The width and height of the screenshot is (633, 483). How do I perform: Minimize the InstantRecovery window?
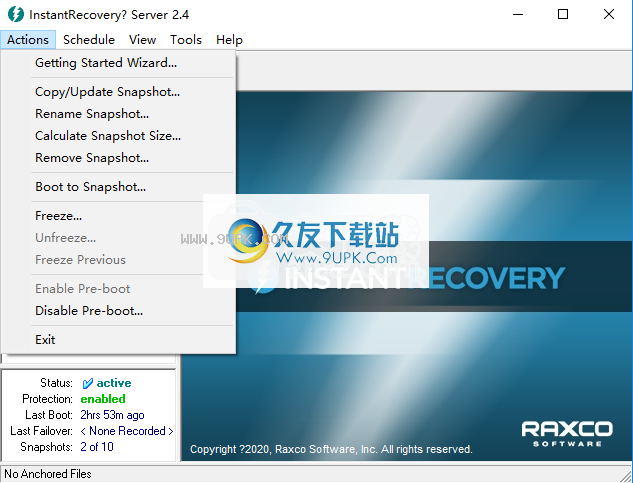click(518, 15)
